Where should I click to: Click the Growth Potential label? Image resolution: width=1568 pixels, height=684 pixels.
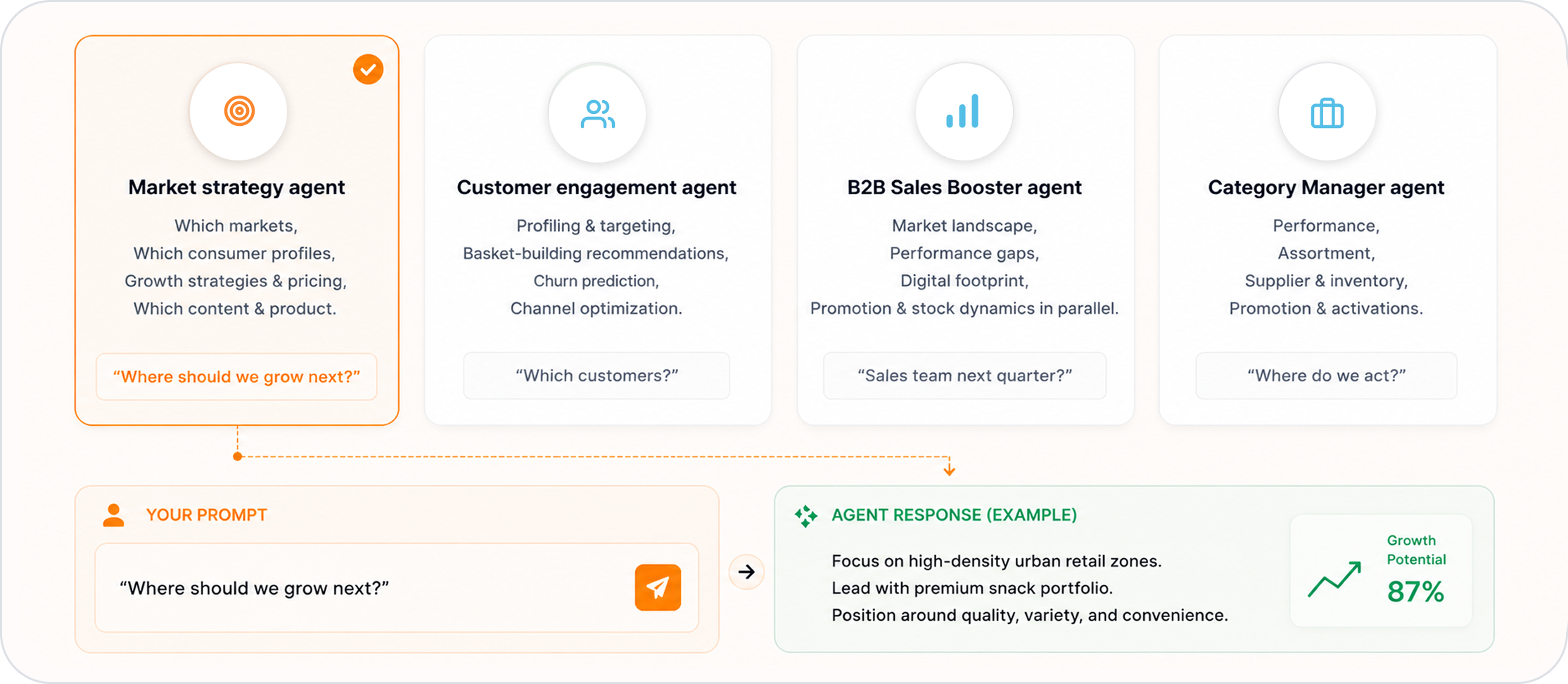(x=1416, y=550)
